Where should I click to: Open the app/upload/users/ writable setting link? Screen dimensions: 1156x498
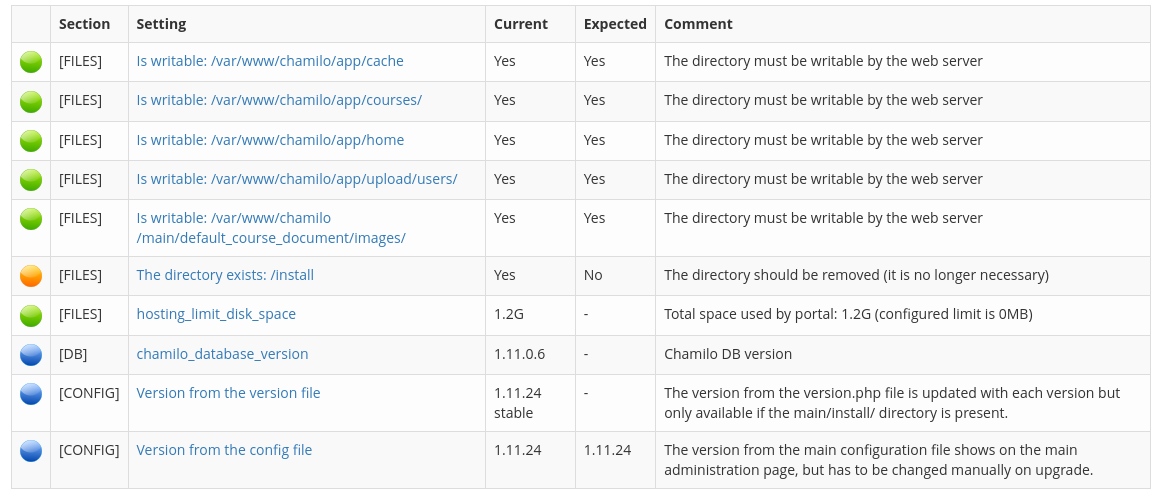[x=297, y=179]
